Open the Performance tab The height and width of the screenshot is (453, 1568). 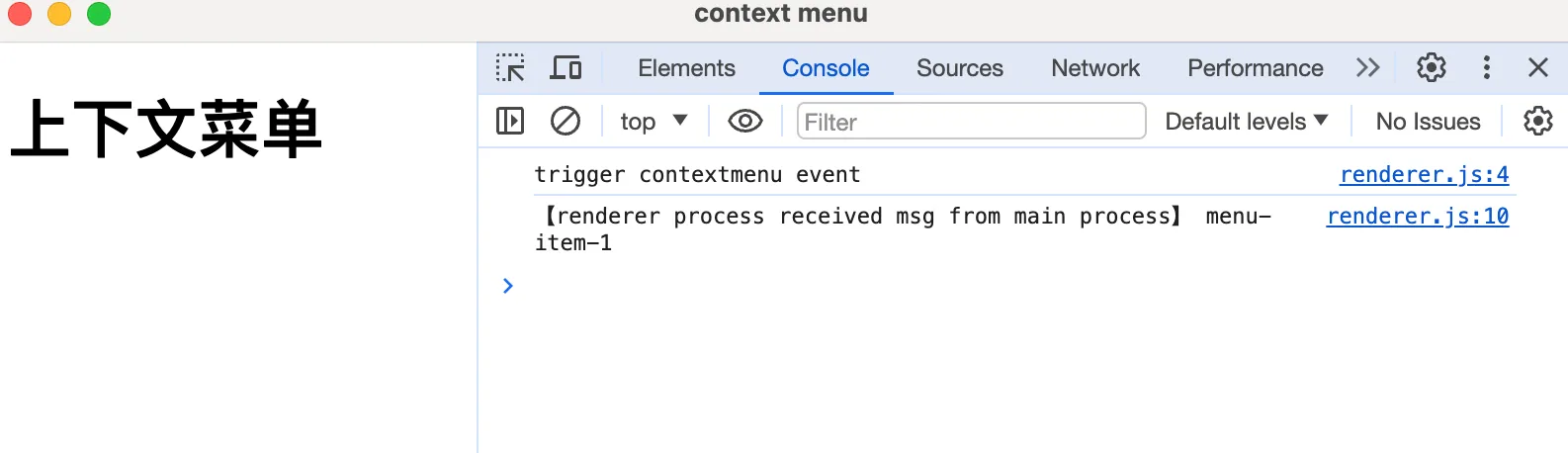pos(1255,68)
